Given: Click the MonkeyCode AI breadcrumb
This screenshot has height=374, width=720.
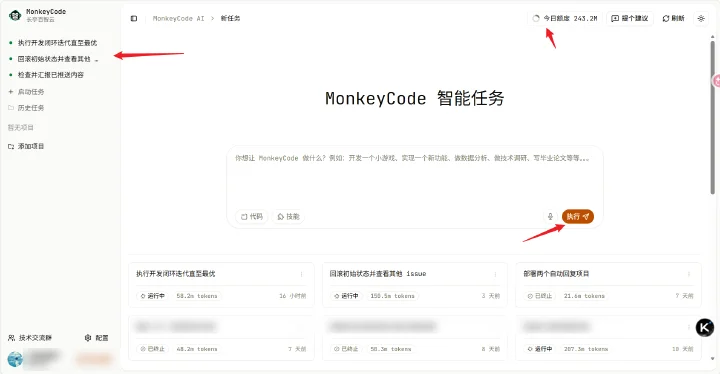Looking at the screenshot, I should (179, 18).
